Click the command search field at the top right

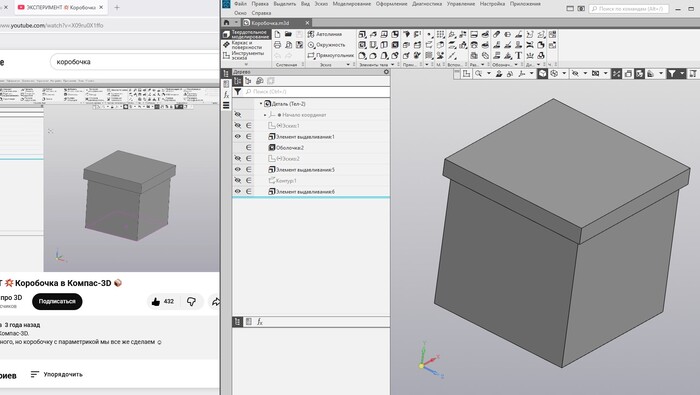[629, 8]
